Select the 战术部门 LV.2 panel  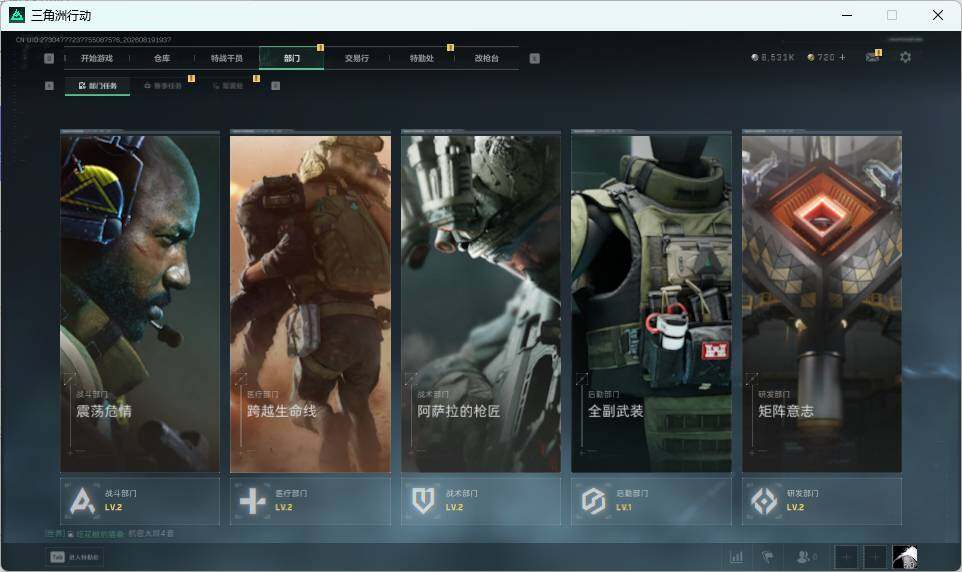tap(481, 501)
